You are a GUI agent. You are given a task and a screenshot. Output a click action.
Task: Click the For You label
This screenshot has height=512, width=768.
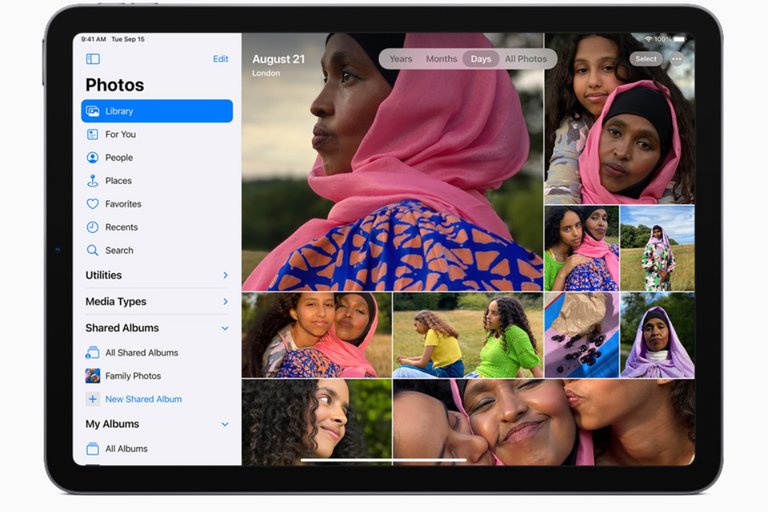click(x=120, y=134)
